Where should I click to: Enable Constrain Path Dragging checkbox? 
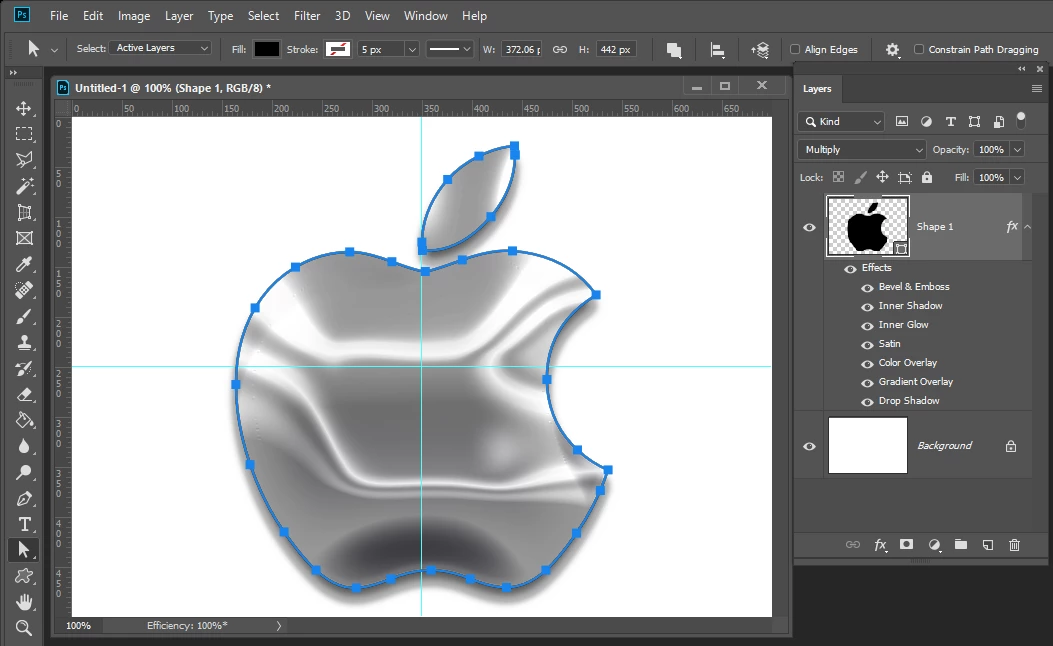tap(919, 49)
